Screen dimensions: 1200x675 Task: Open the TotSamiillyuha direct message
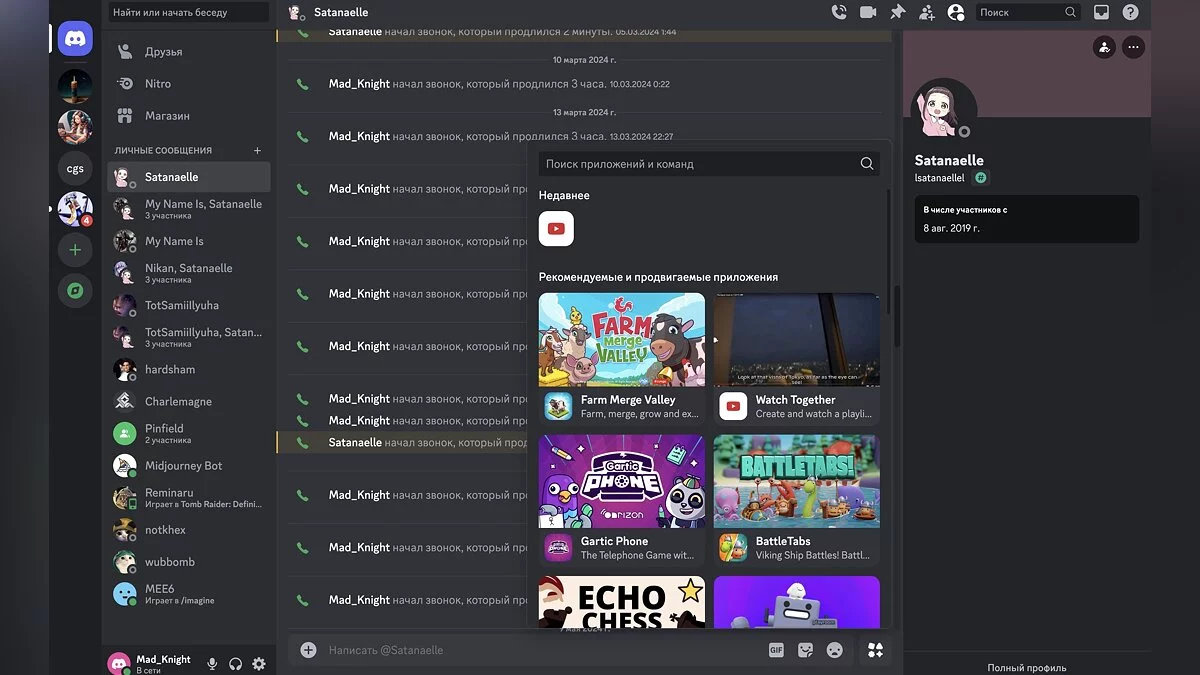click(x=189, y=305)
